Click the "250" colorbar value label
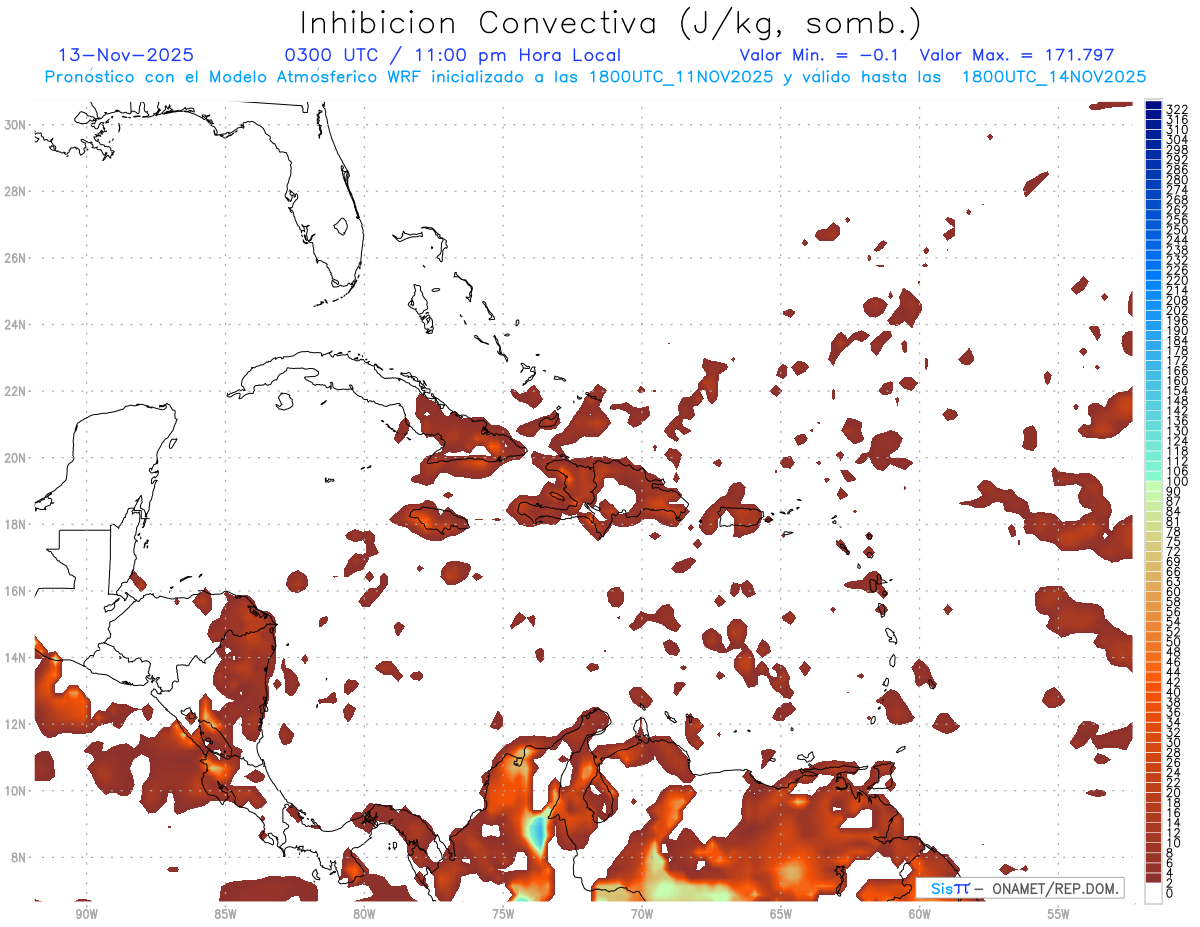 pyautogui.click(x=1177, y=230)
